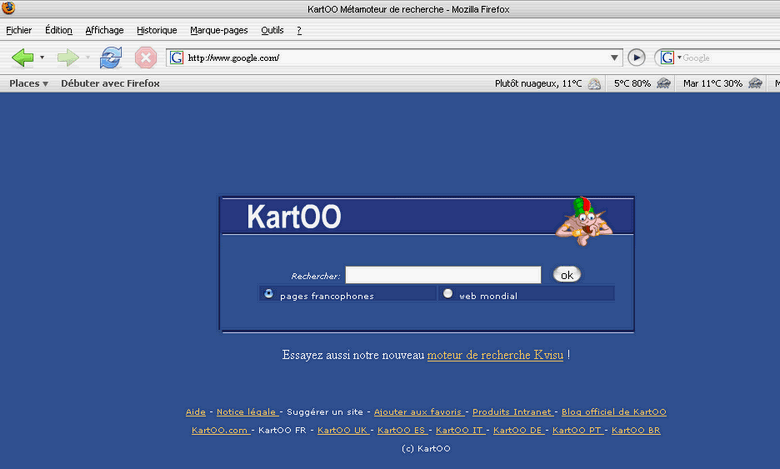Open the KartOO.com link

point(220,430)
